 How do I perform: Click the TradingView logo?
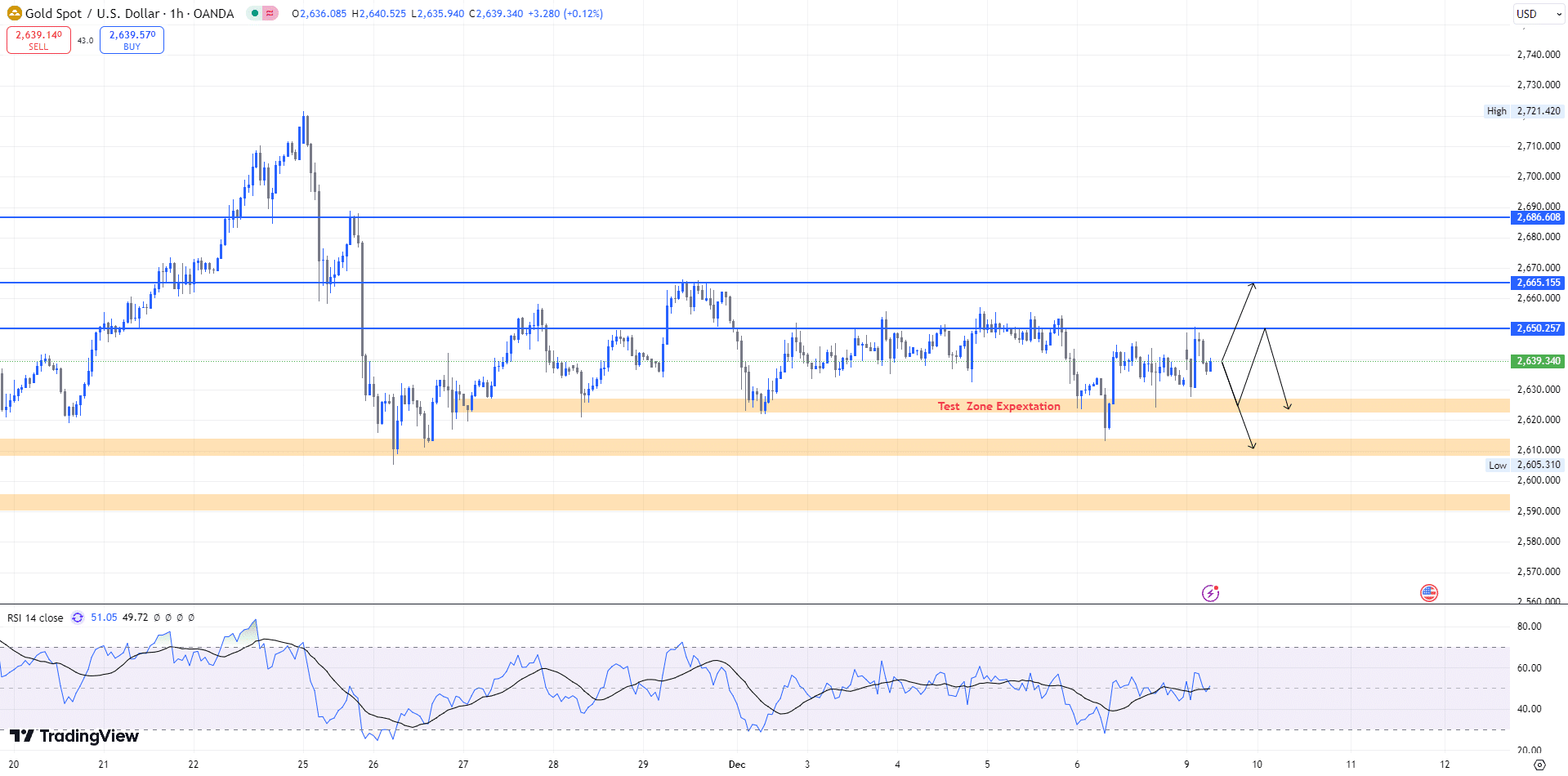point(75,736)
